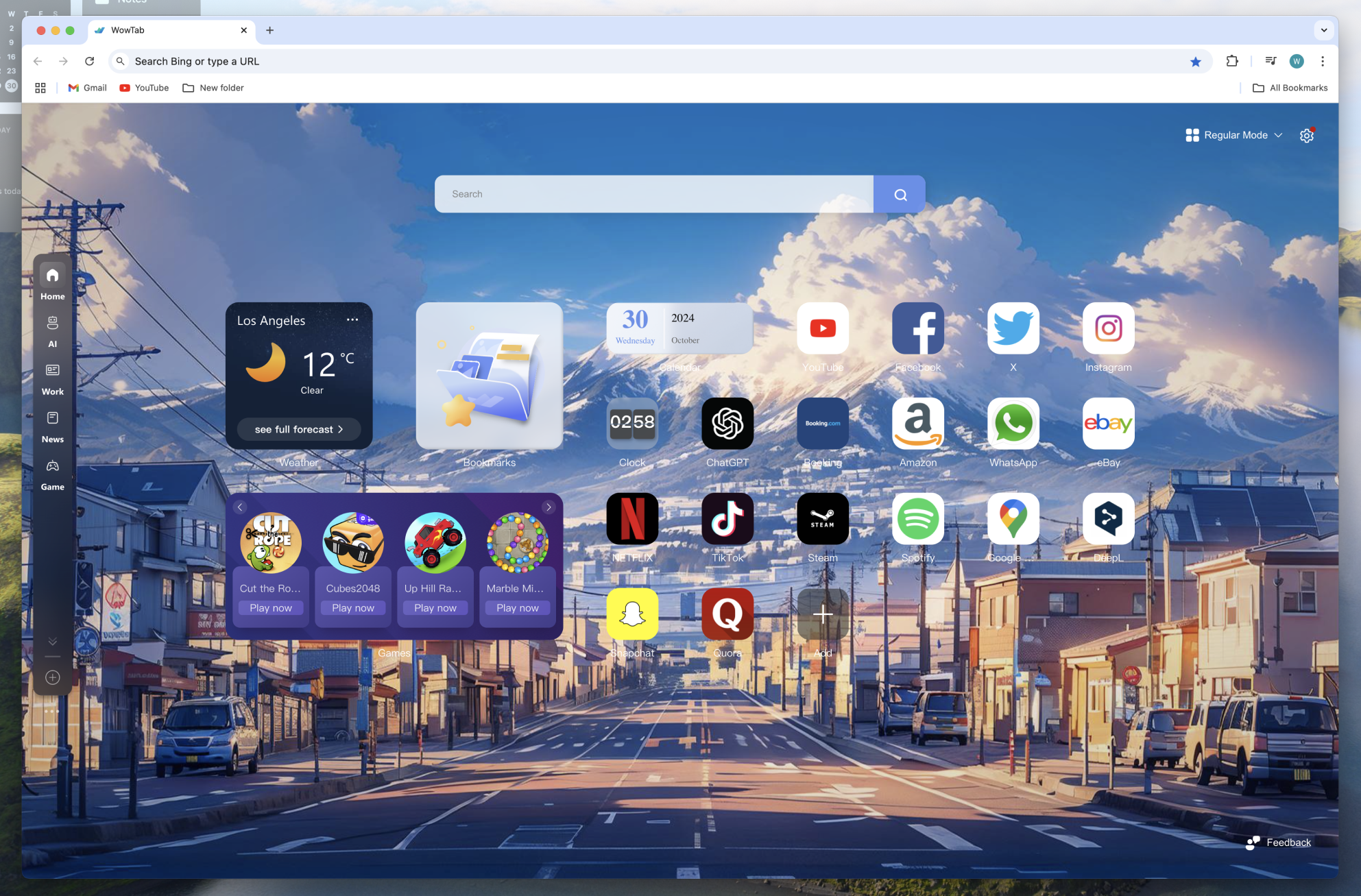Image resolution: width=1361 pixels, height=896 pixels.
Task: Add a new sidebar category
Action: pos(53,677)
